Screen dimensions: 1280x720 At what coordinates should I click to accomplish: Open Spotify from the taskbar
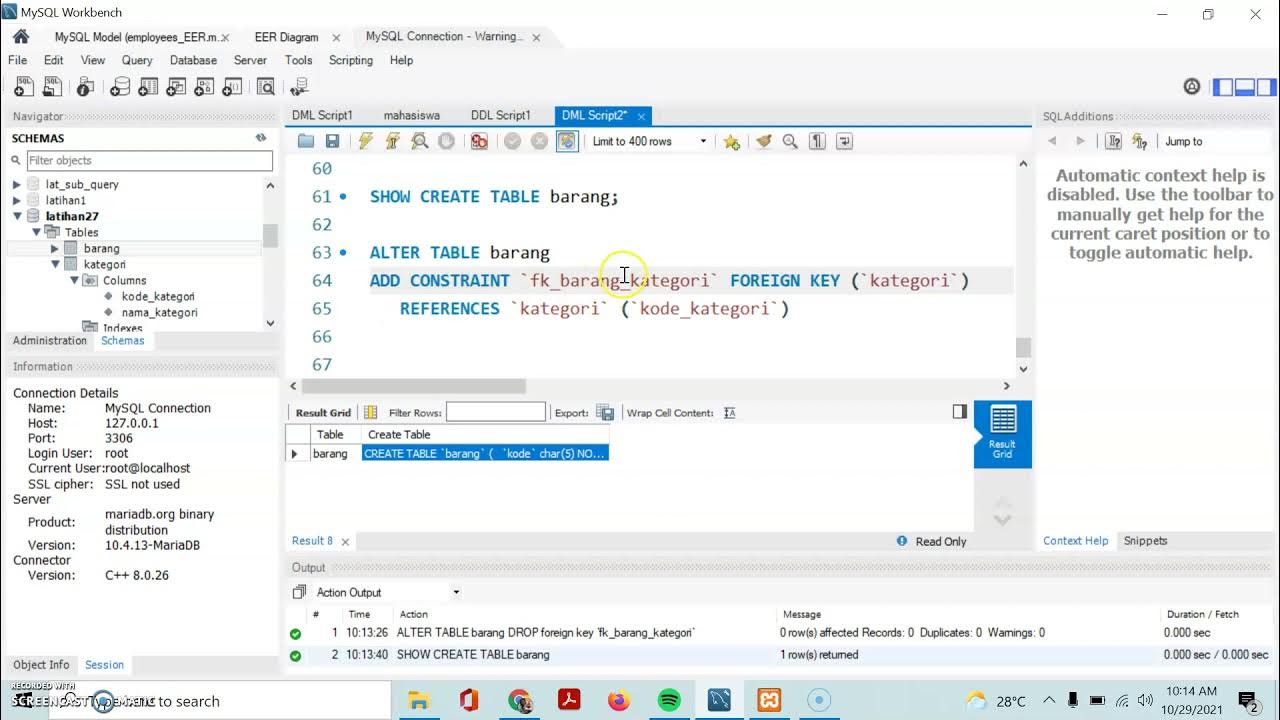click(x=669, y=701)
